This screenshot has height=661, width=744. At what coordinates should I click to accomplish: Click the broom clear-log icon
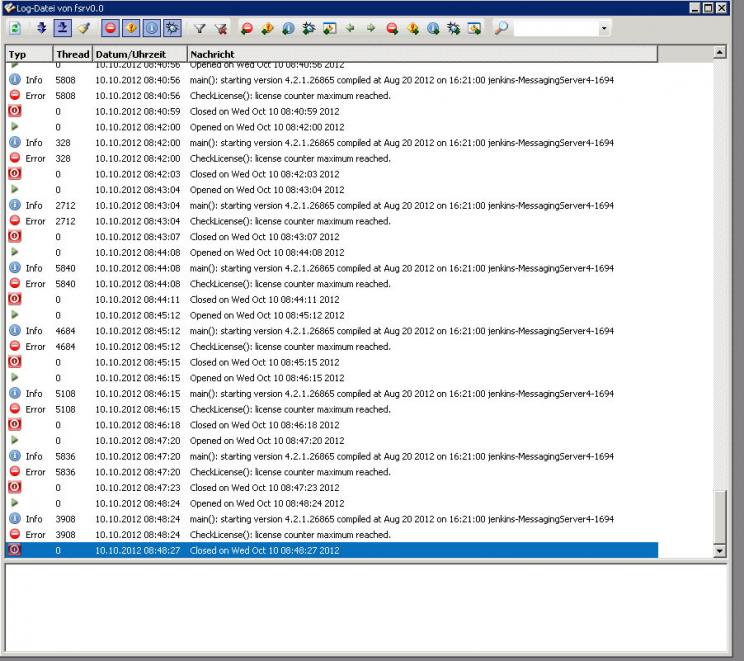(84, 29)
